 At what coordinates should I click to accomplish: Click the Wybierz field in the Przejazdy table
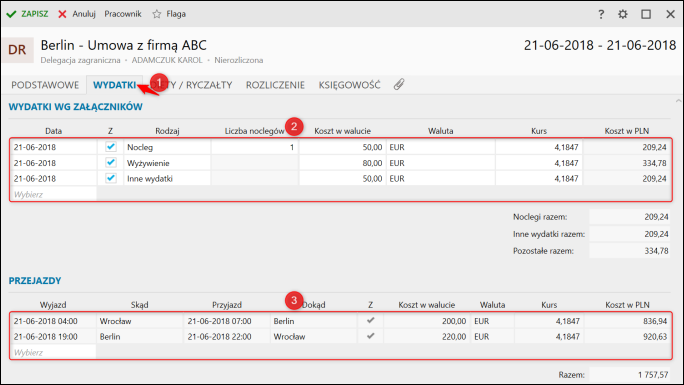(x=53, y=352)
